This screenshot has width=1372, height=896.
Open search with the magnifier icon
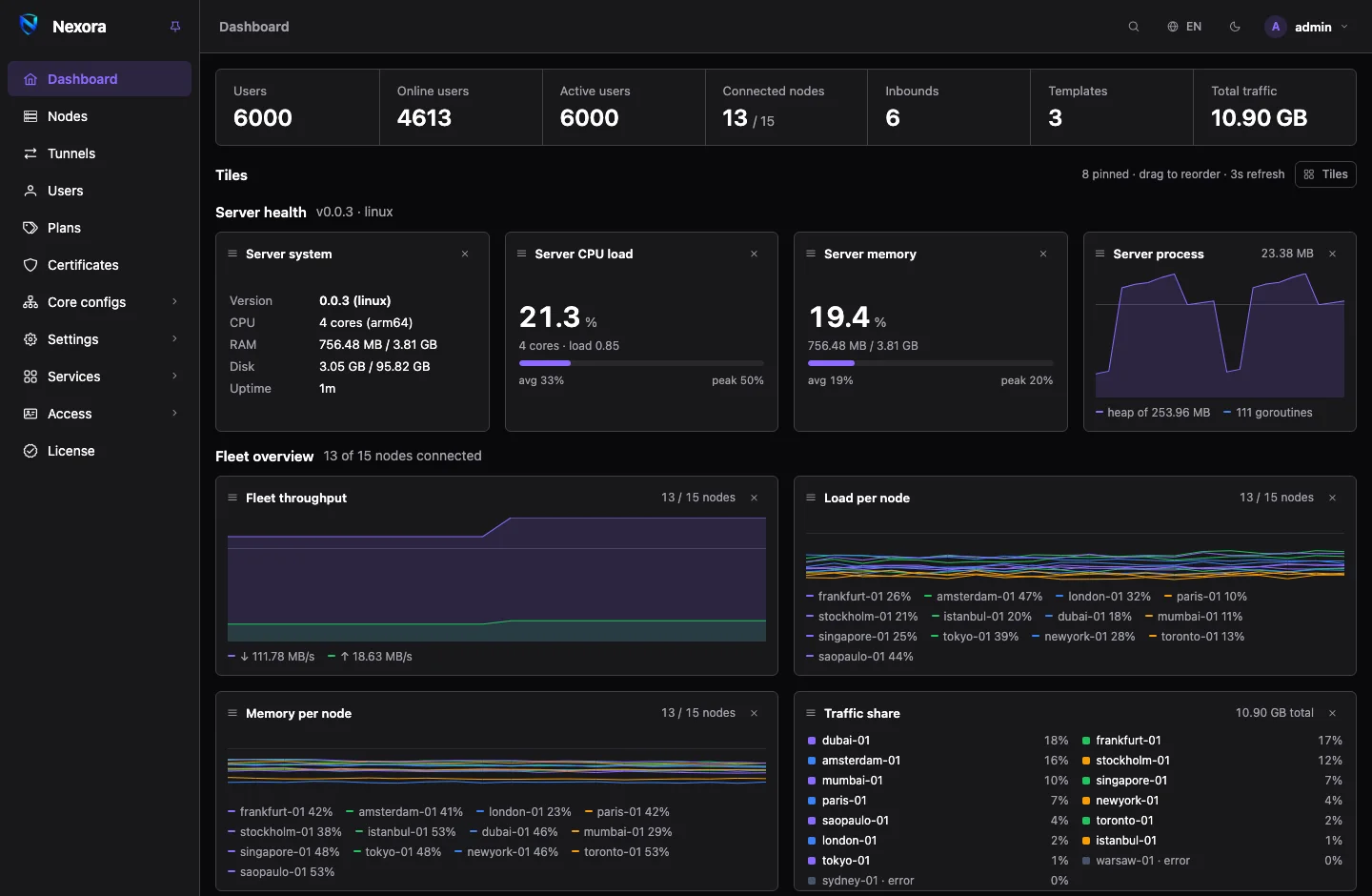[1134, 27]
